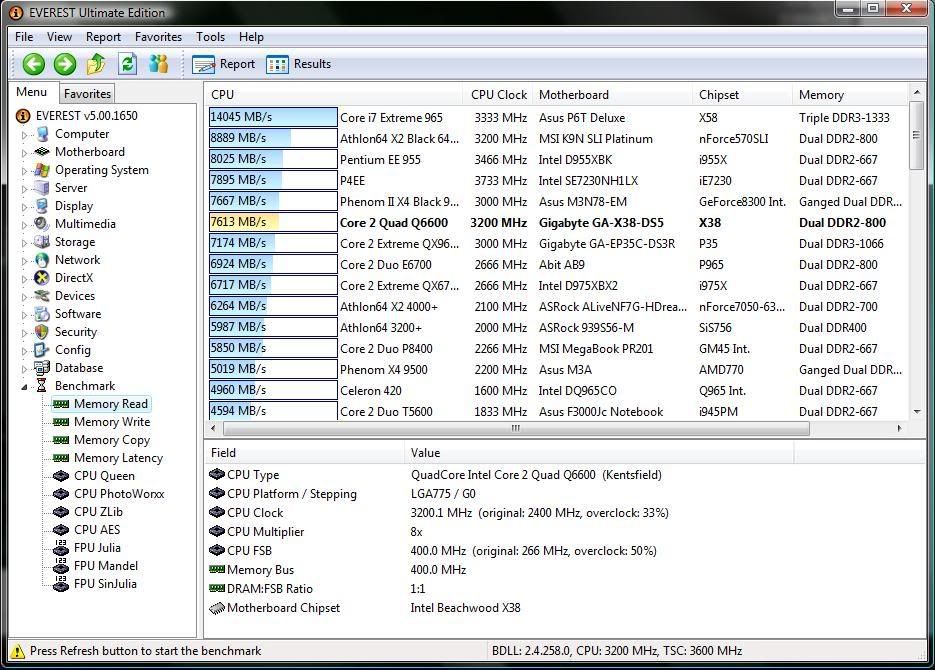Open the Favorites menu
This screenshot has width=935, height=670.
click(158, 37)
